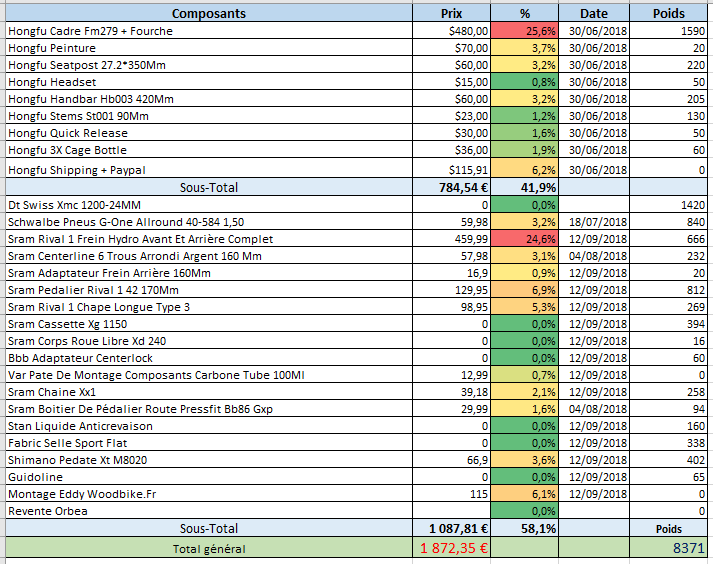Select the $115,91 price cell

click(452, 168)
